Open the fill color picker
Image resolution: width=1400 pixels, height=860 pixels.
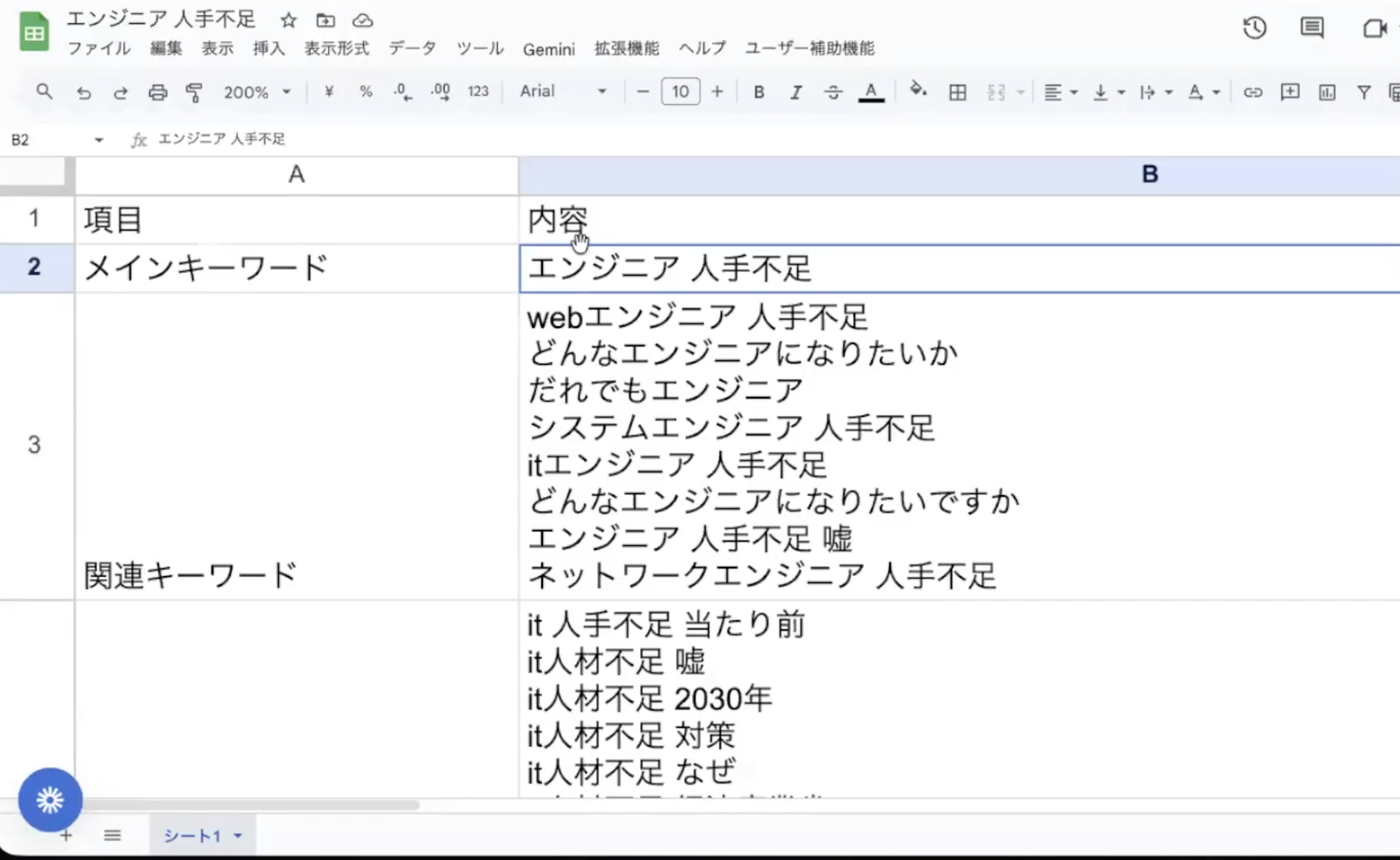919,91
